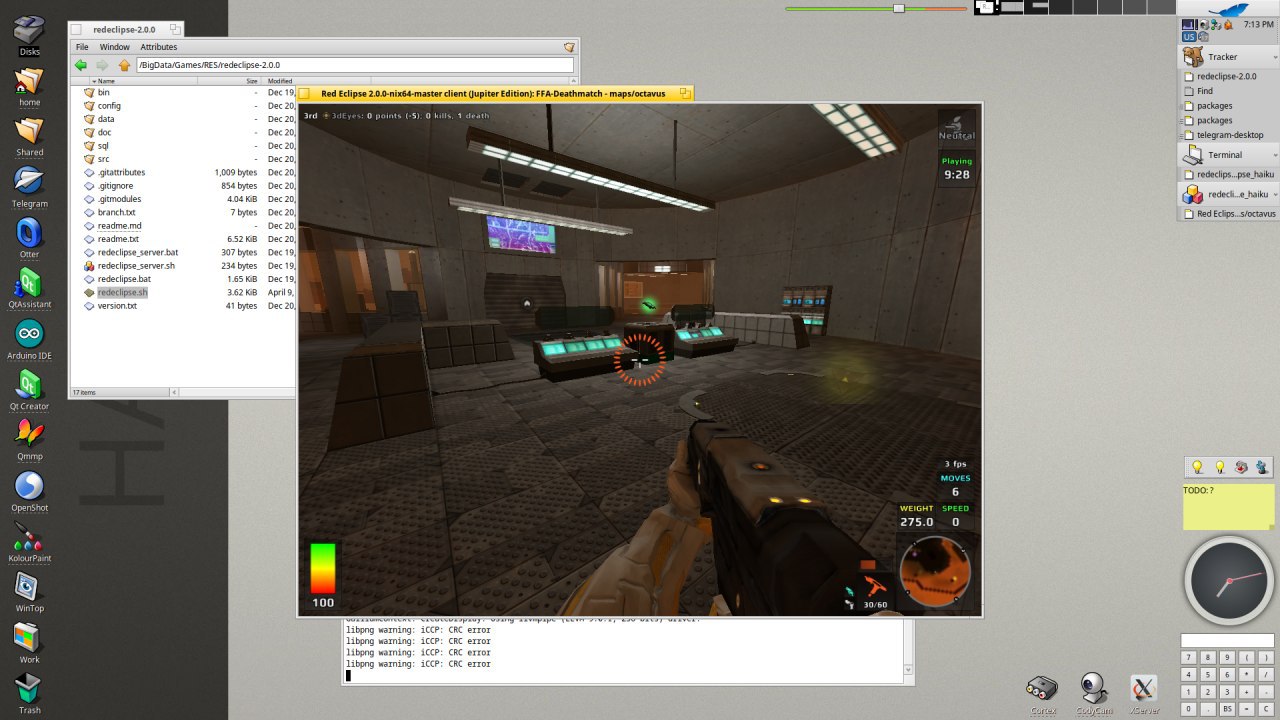Click the Terminal window scrollbar down arrow
The image size is (1280, 720).
pos(909,669)
